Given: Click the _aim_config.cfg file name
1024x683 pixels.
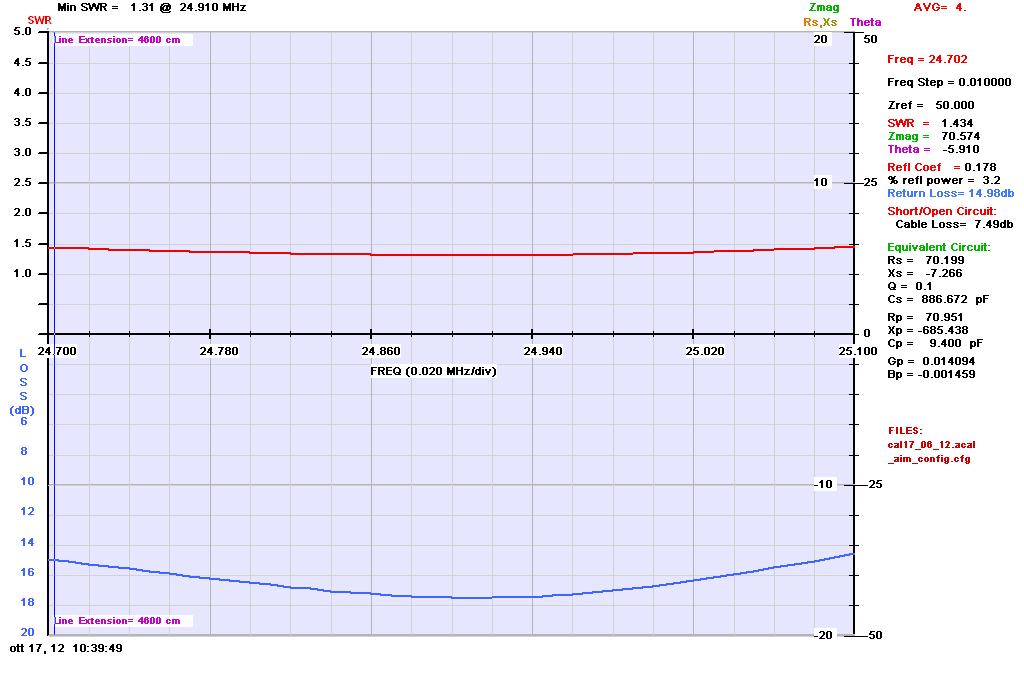Looking at the screenshot, I should [929, 459].
